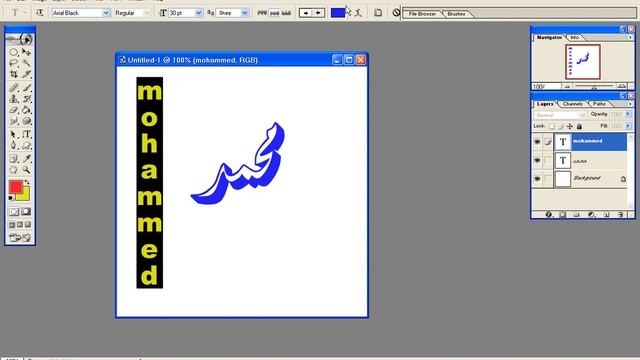Select the Paint Bucket tool
The image size is (640, 360).
tap(27, 110)
